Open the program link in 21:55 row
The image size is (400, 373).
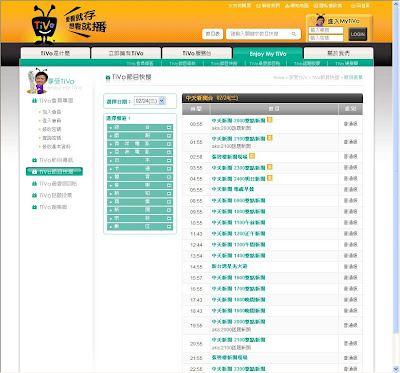pos(229,357)
